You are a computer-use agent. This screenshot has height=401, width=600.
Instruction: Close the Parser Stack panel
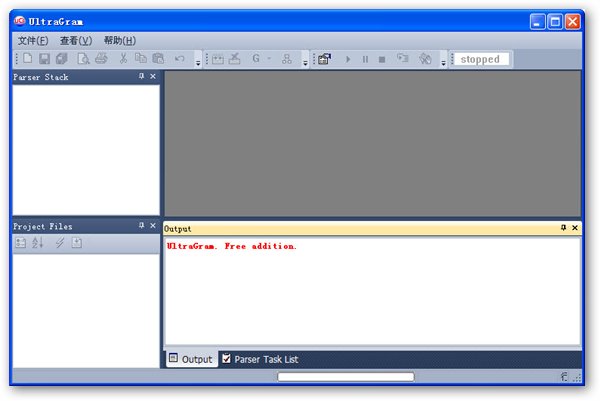pos(153,76)
